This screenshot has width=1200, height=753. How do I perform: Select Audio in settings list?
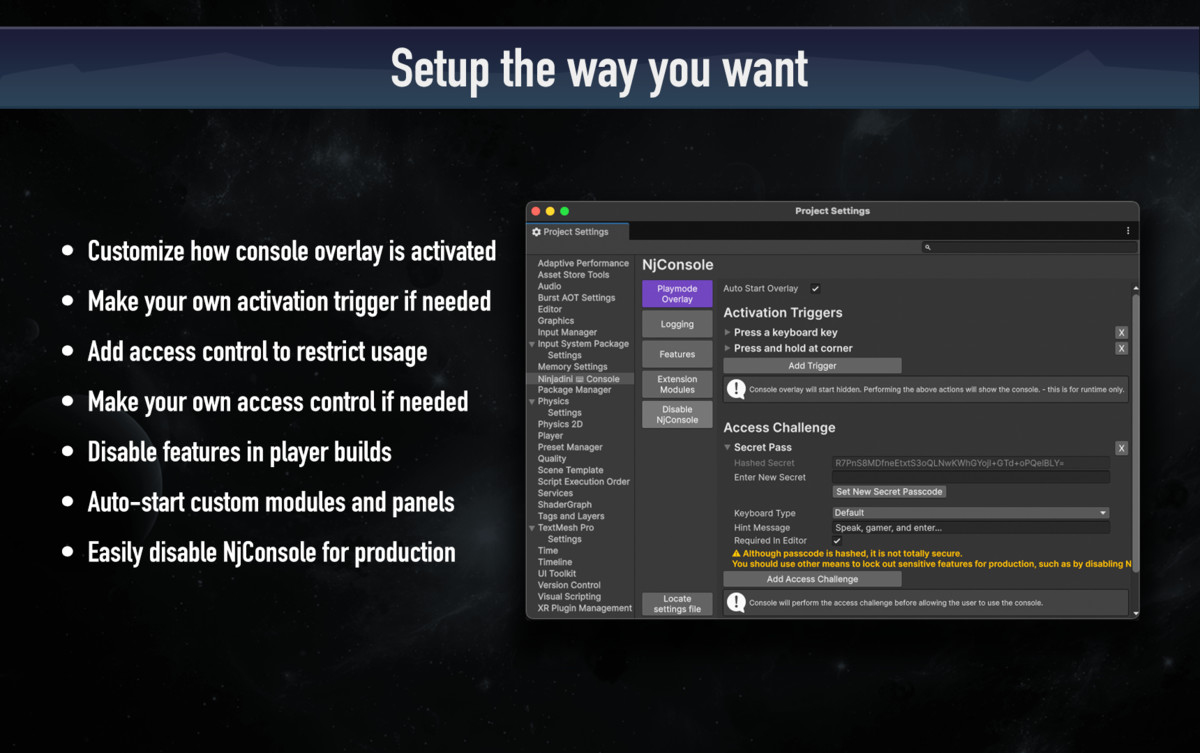tap(549, 287)
